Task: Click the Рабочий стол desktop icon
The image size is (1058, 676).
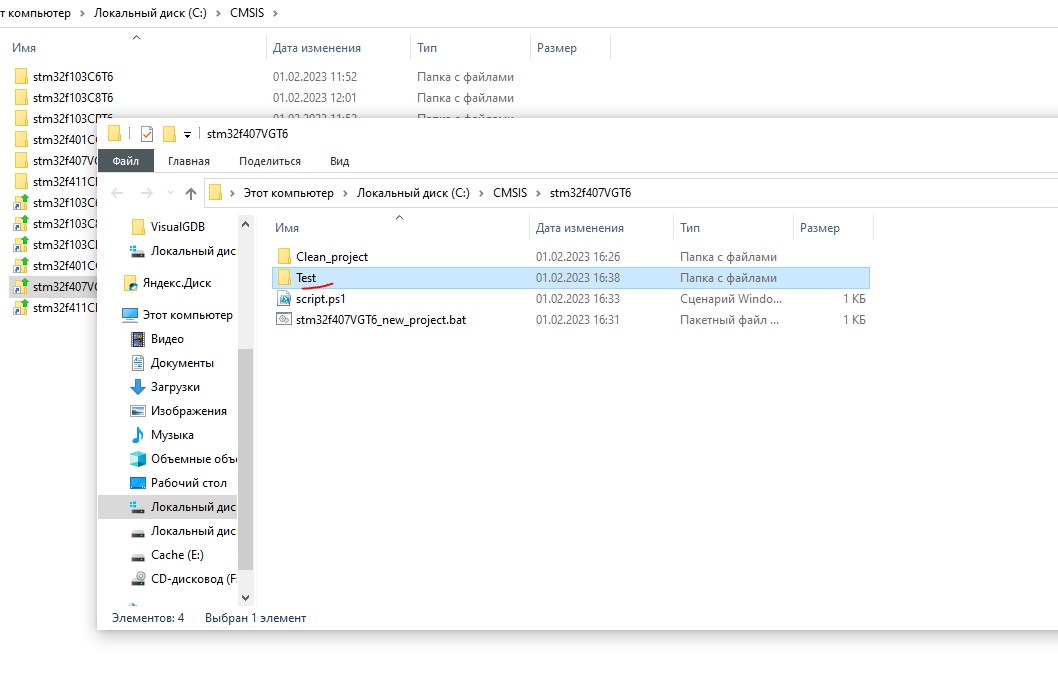Action: (x=138, y=483)
